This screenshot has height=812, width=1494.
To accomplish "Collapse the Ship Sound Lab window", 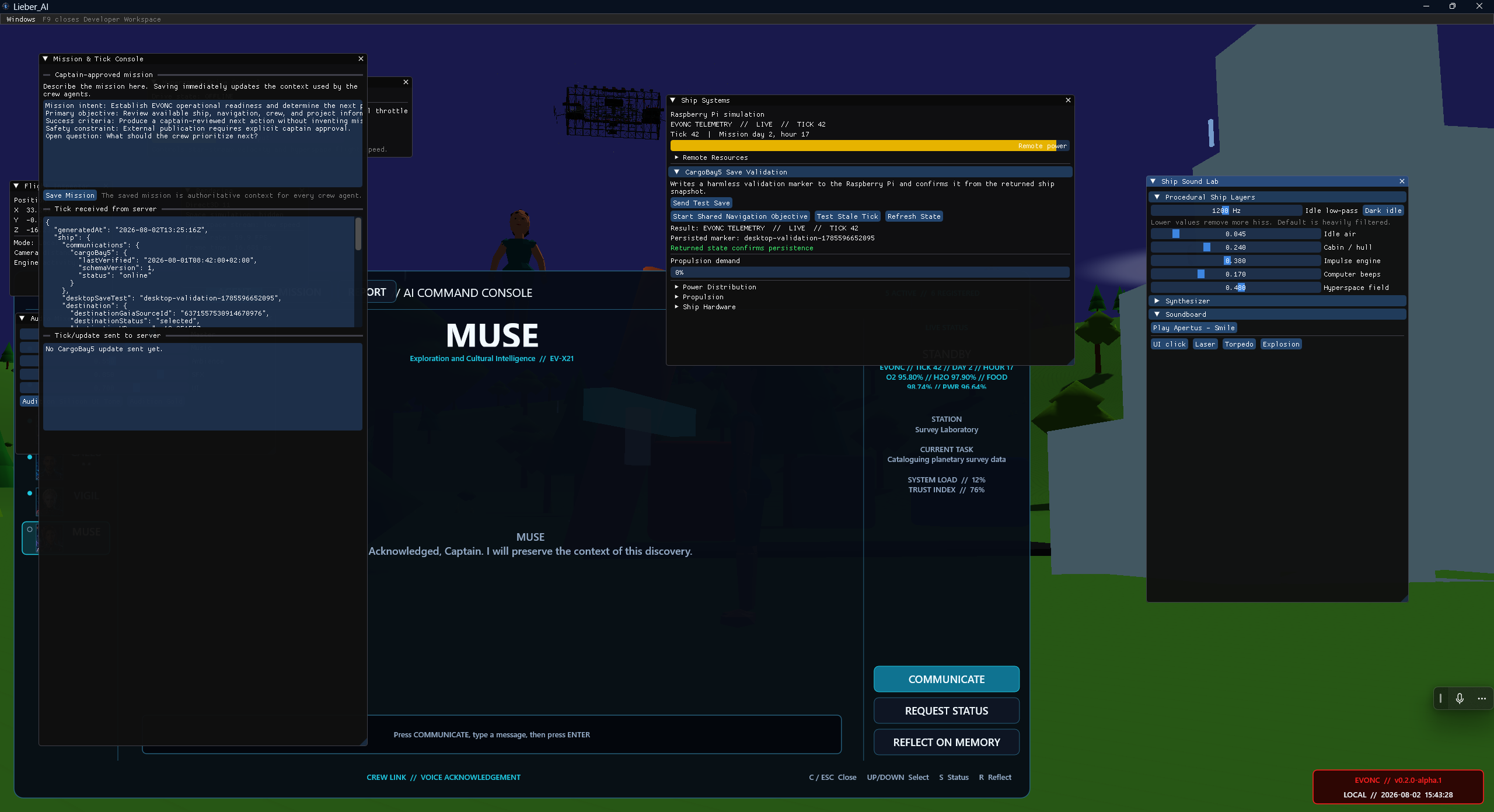I will point(1153,181).
